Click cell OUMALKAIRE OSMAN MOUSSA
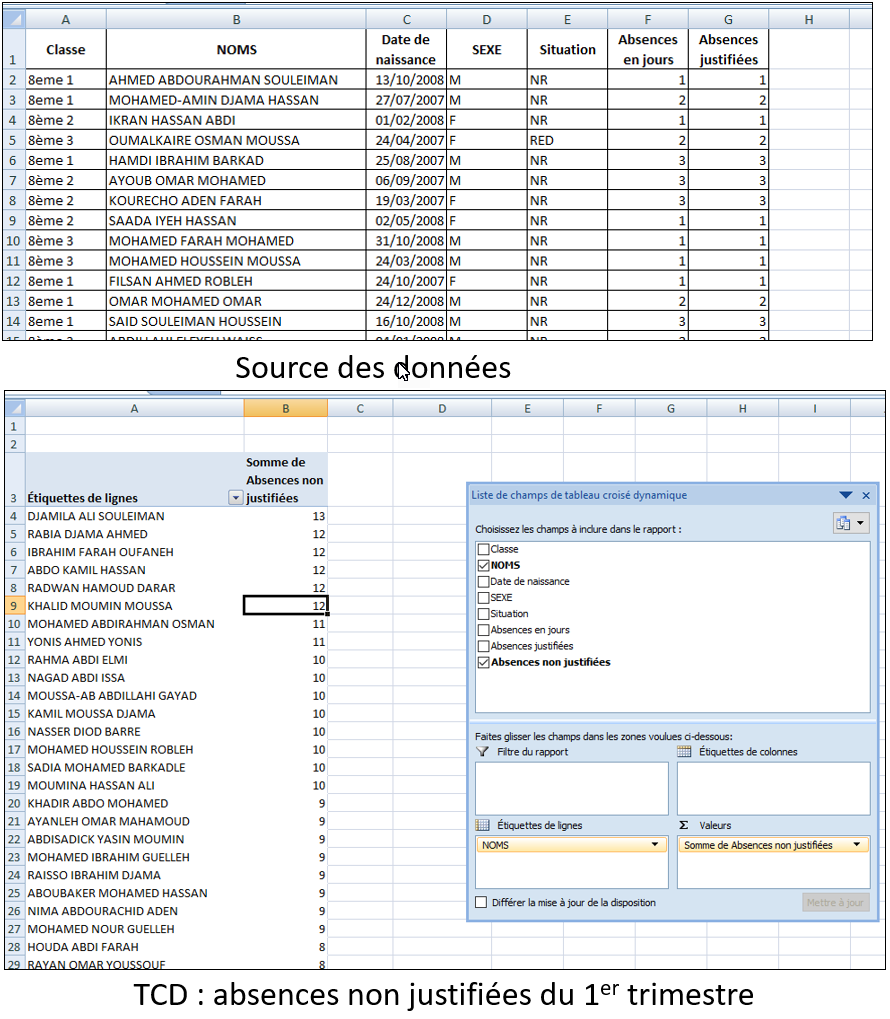This screenshot has height=1019, width=890. (x=236, y=140)
